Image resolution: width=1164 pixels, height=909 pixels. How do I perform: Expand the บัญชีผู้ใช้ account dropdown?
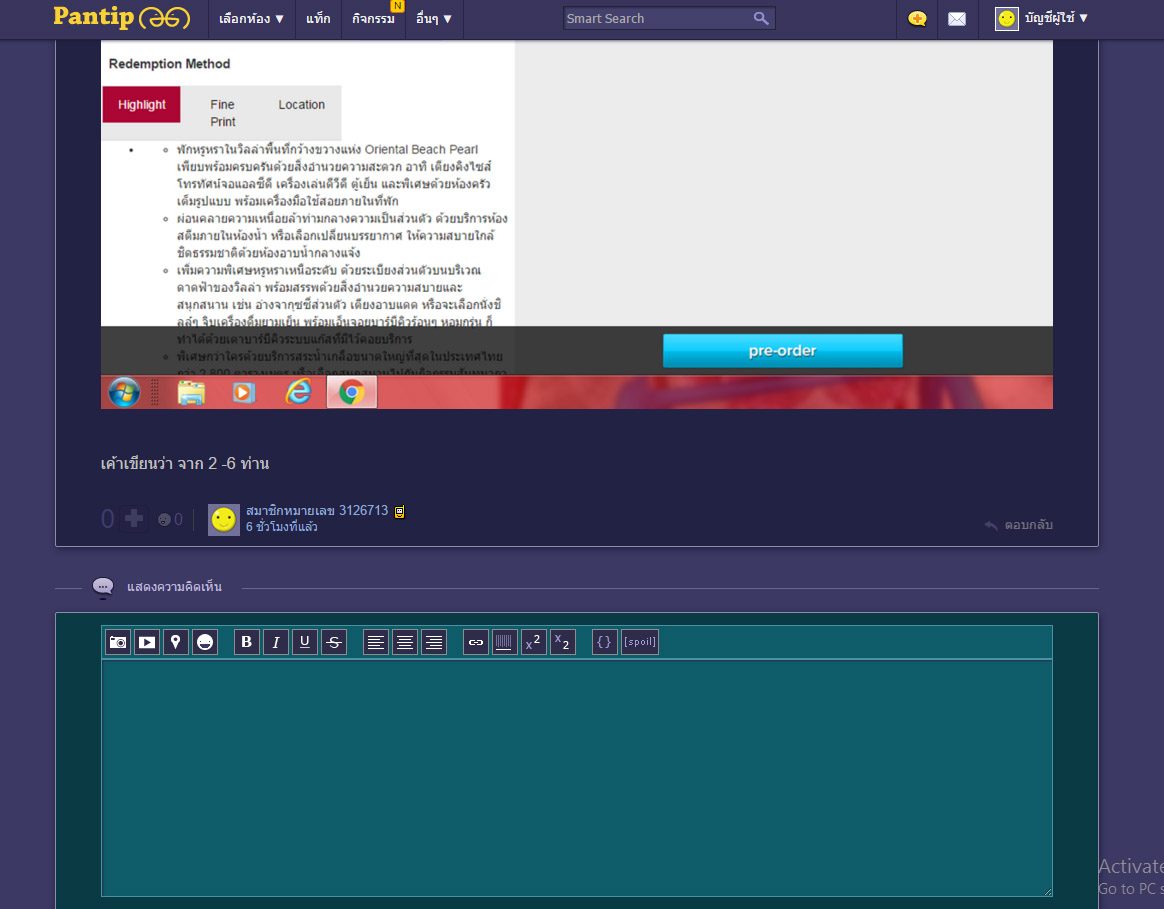[1056, 18]
